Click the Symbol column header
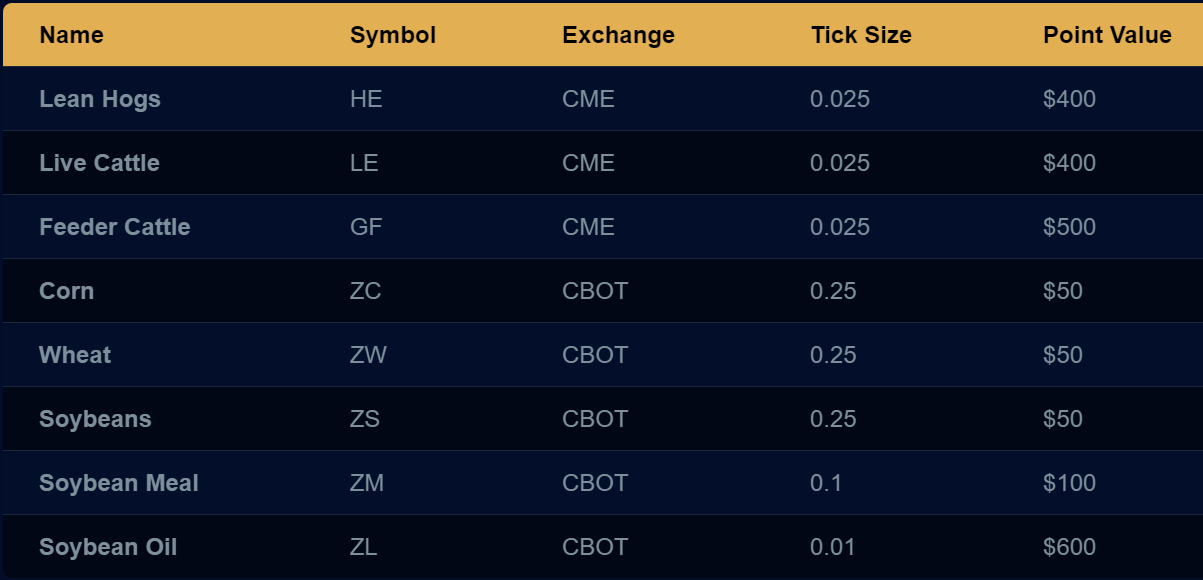The height and width of the screenshot is (580, 1203). click(x=393, y=35)
